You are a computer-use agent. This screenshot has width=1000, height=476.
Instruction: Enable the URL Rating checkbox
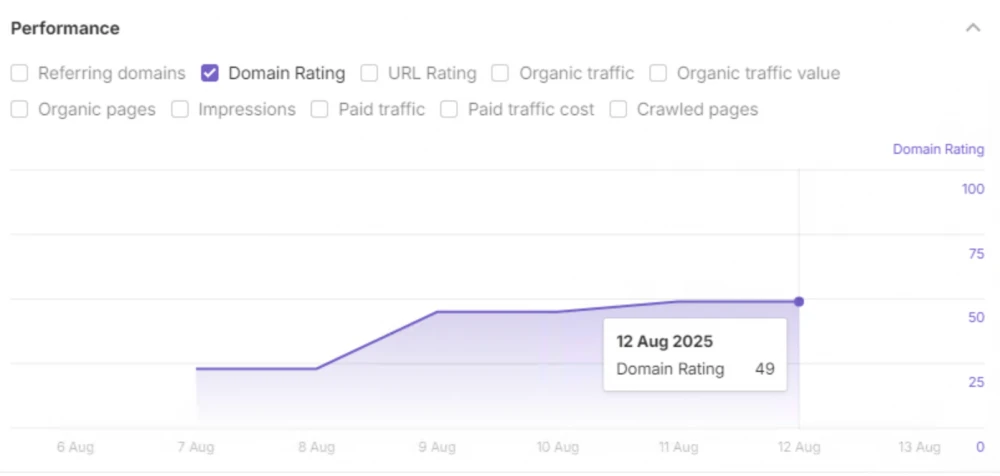pyautogui.click(x=369, y=73)
